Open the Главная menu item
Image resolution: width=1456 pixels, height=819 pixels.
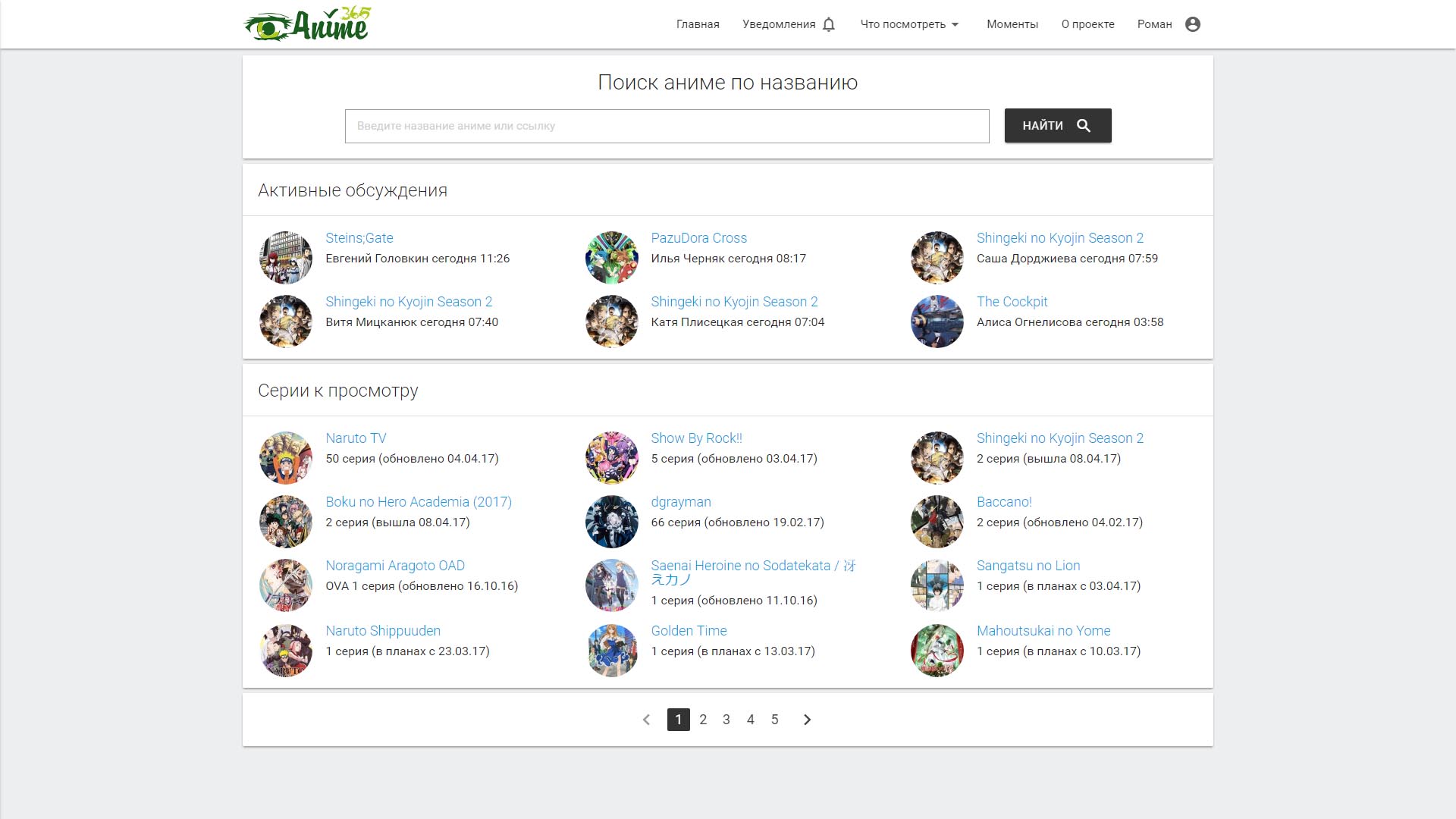[x=697, y=24]
